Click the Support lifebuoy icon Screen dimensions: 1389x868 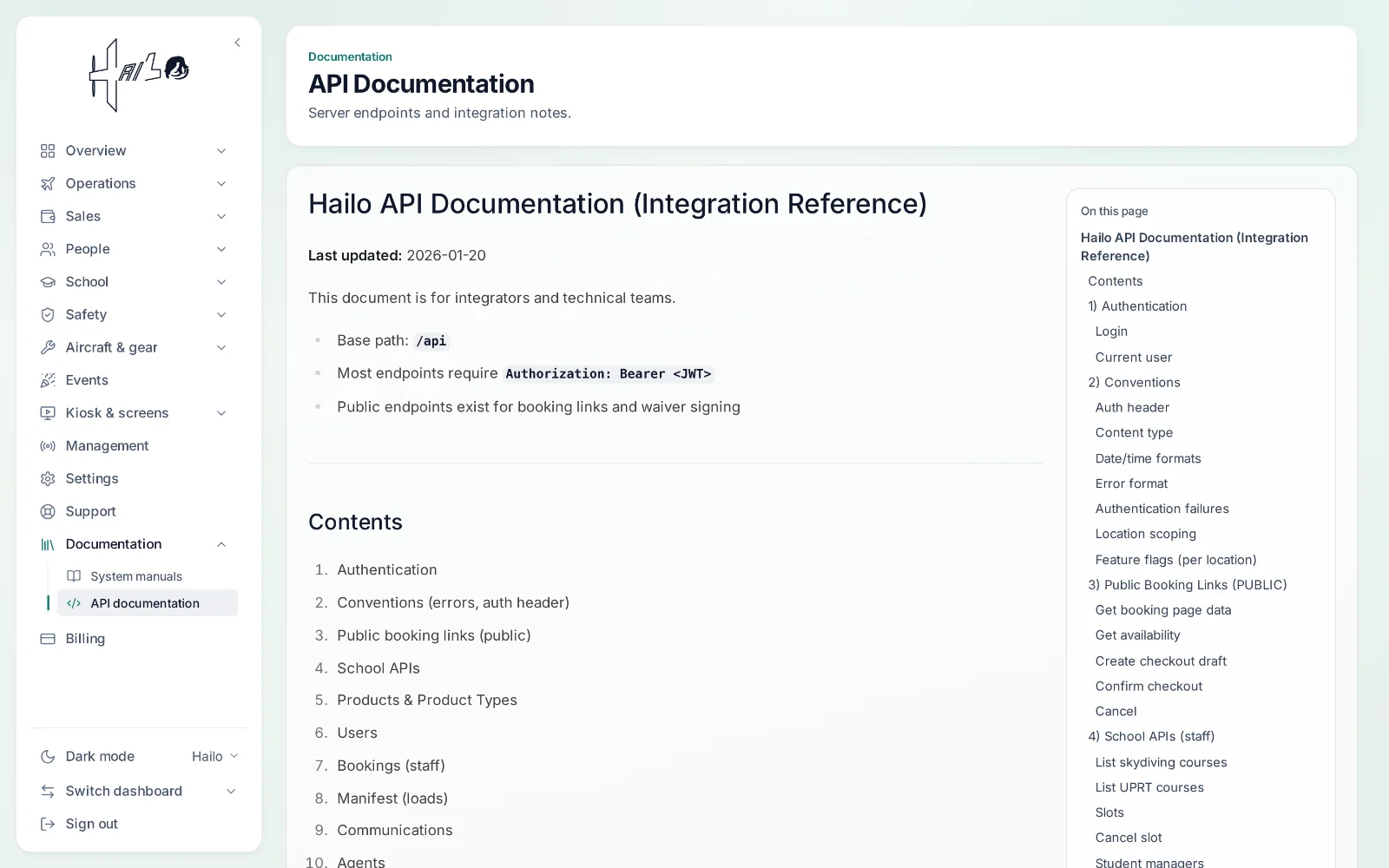point(48,511)
